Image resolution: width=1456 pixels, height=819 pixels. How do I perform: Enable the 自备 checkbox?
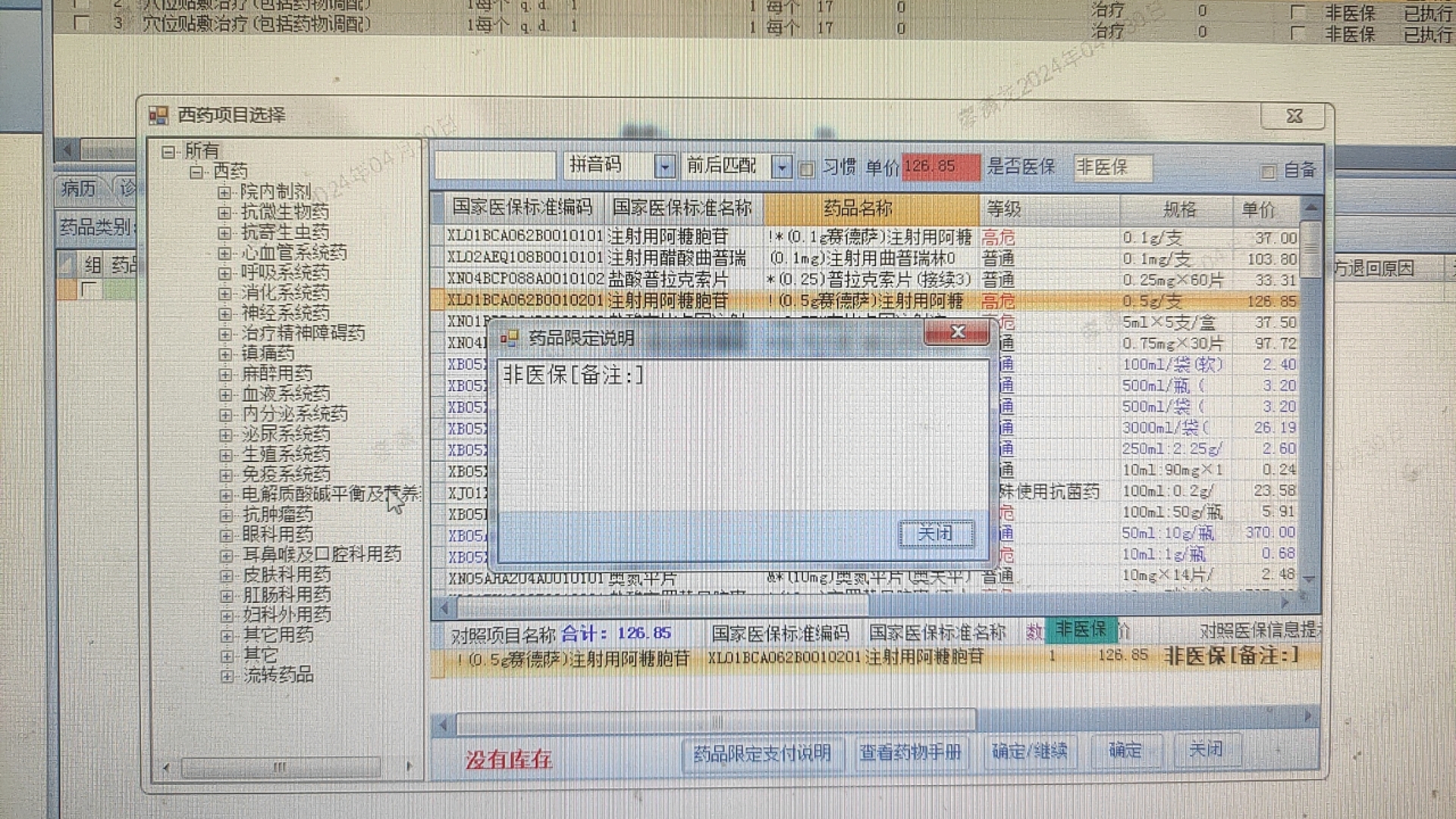pyautogui.click(x=1268, y=171)
